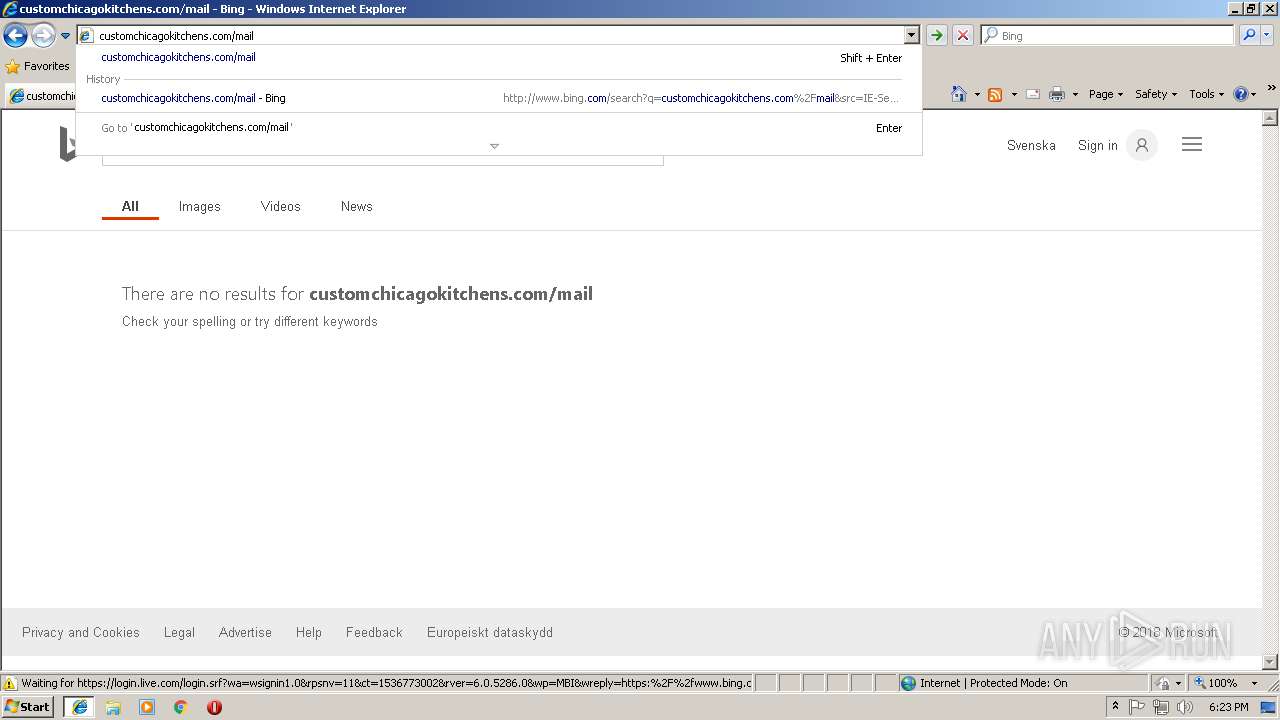The height and width of the screenshot is (720, 1280).
Task: Open the Advertise footer link
Action: pos(245,632)
